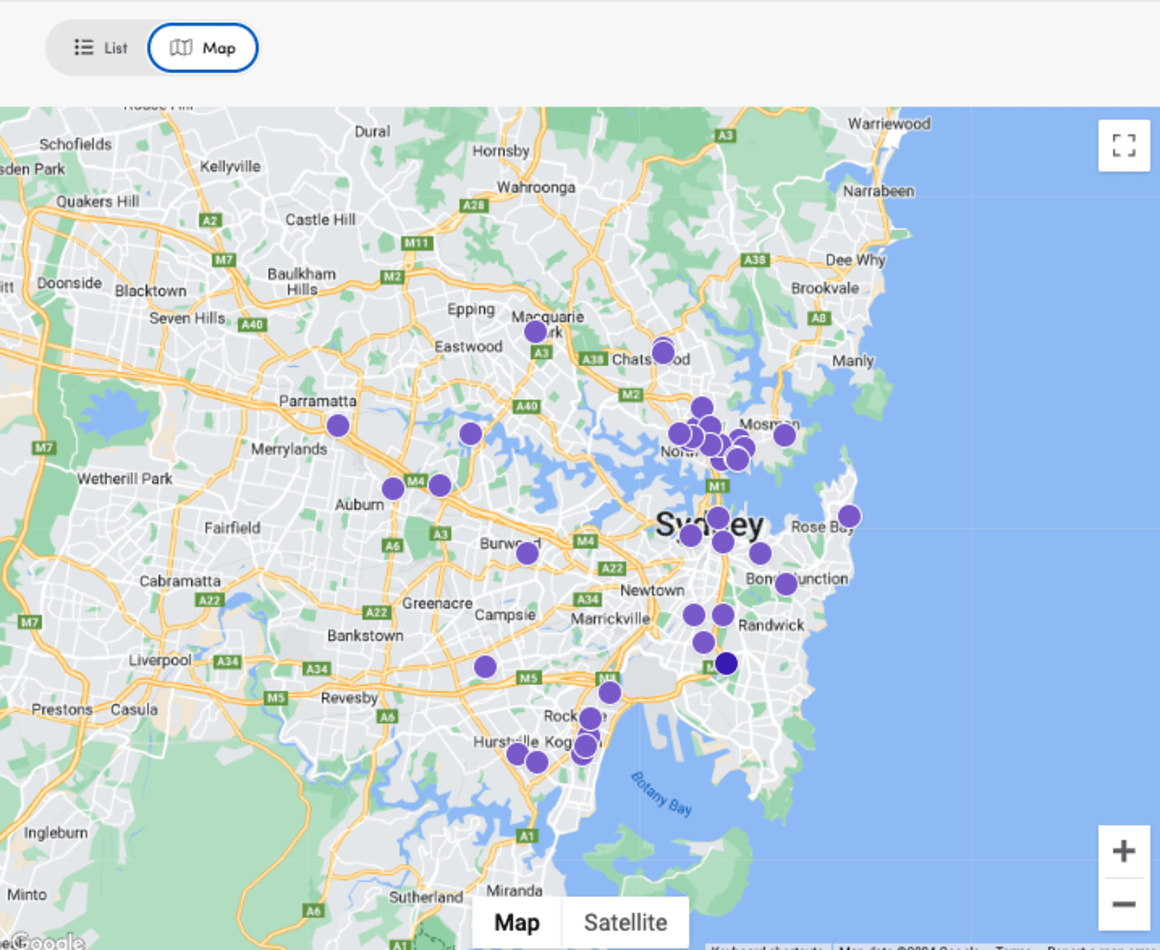Click the Bankstown suburb label
1160x950 pixels.
365,636
